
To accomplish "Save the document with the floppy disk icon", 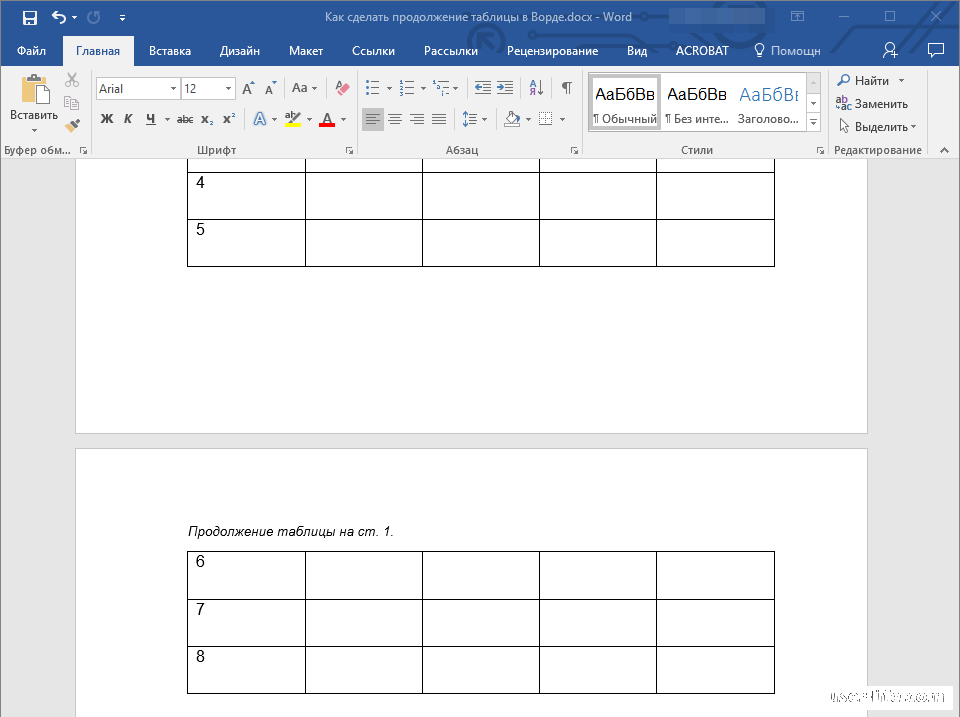I will click(29, 17).
